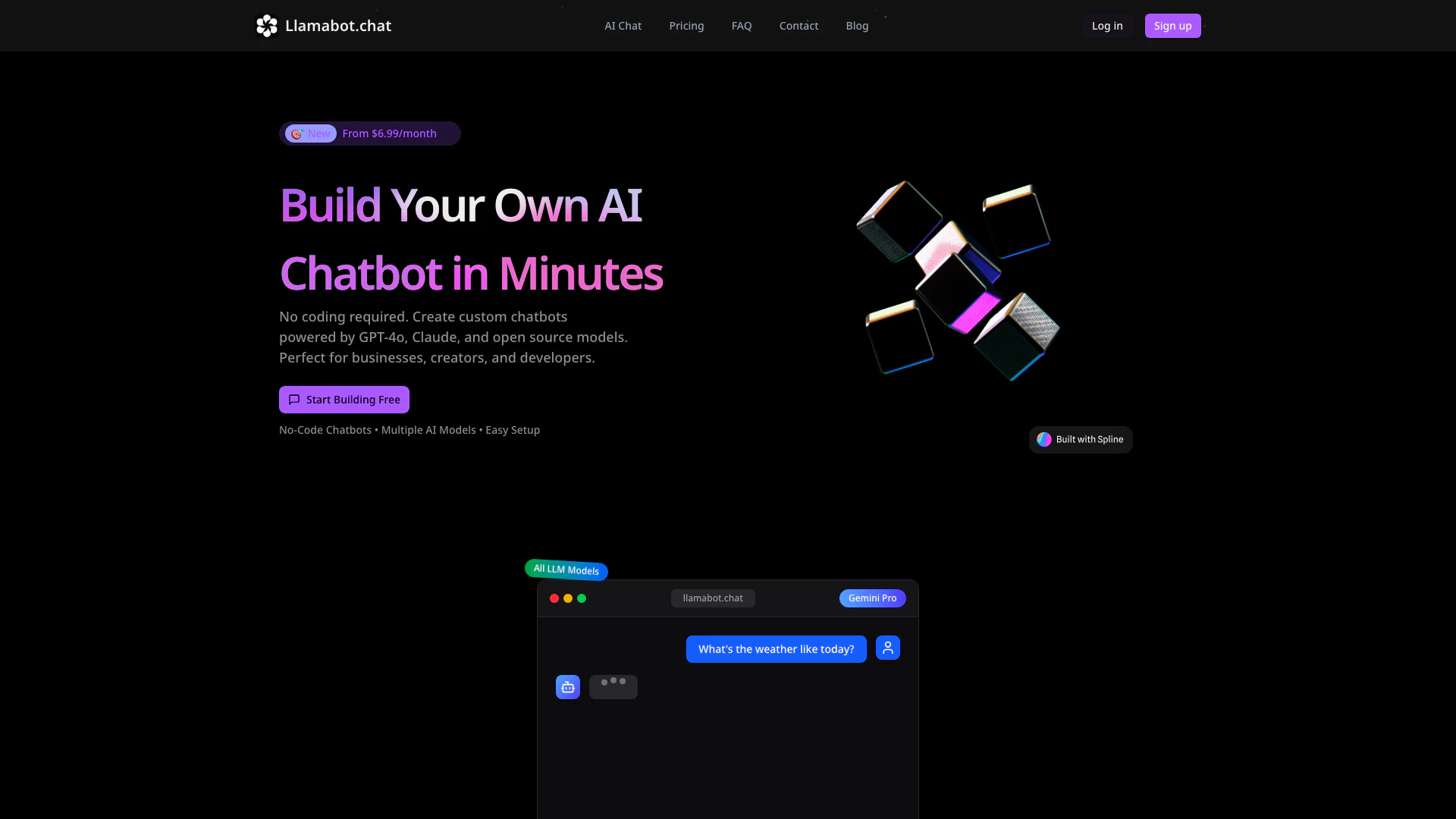Image resolution: width=1456 pixels, height=819 pixels.
Task: Click the typing indicator bubble
Action: (x=613, y=687)
